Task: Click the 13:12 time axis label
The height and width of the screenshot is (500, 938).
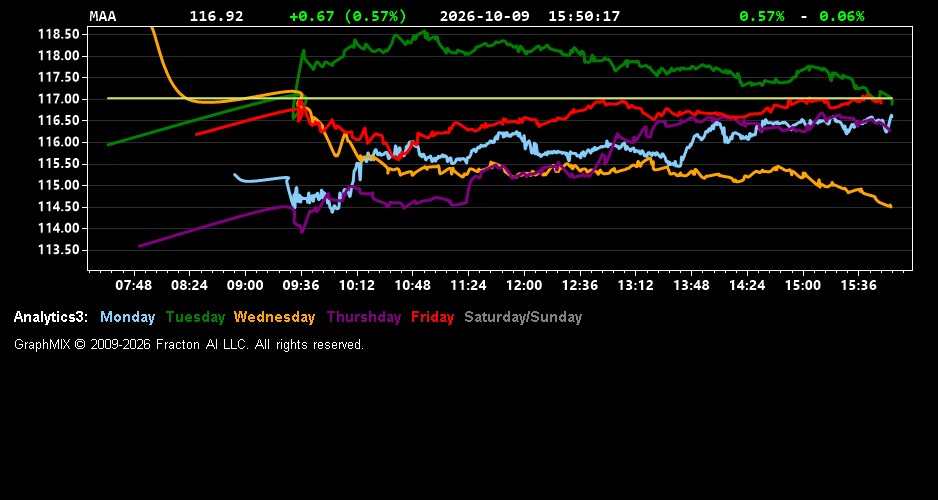Action: (635, 285)
